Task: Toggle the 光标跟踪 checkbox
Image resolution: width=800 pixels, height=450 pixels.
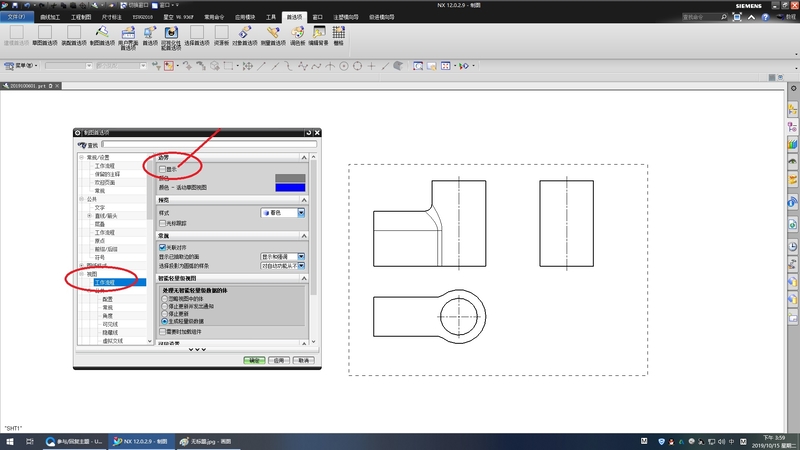Action: pyautogui.click(x=162, y=223)
